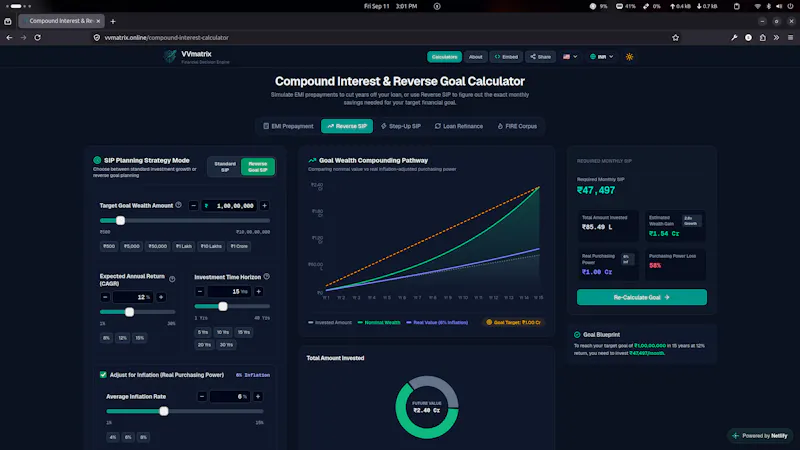Decrease target goal amount with minus
Screen dimensions: 800x450
pos(193,206)
